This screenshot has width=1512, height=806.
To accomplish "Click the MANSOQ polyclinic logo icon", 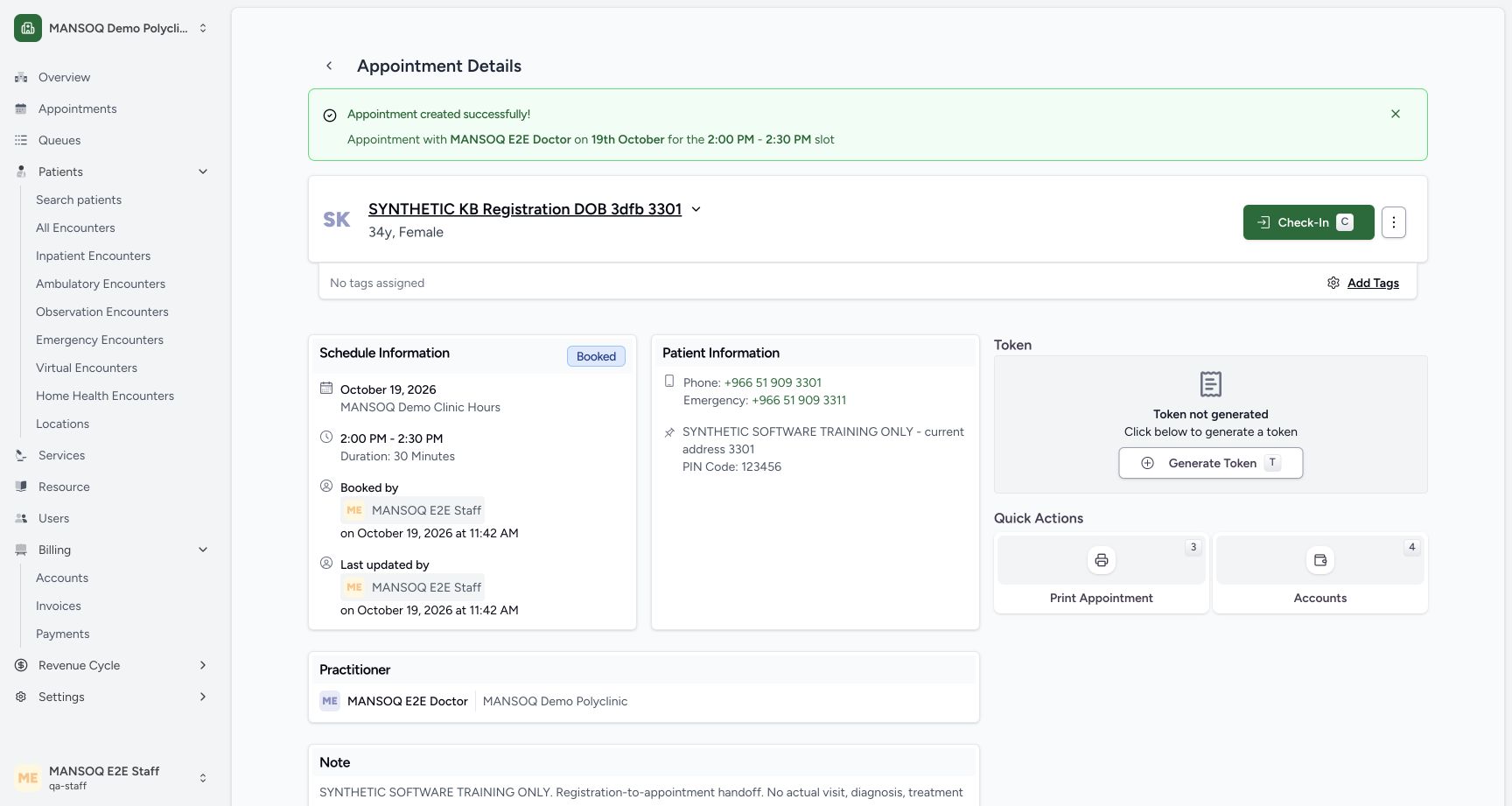I will [x=28, y=28].
